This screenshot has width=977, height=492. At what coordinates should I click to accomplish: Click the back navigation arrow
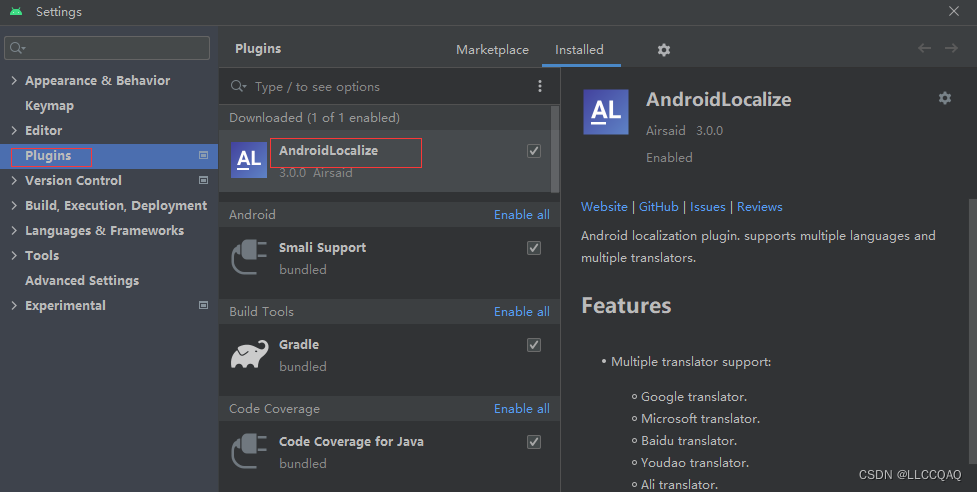pos(925,49)
